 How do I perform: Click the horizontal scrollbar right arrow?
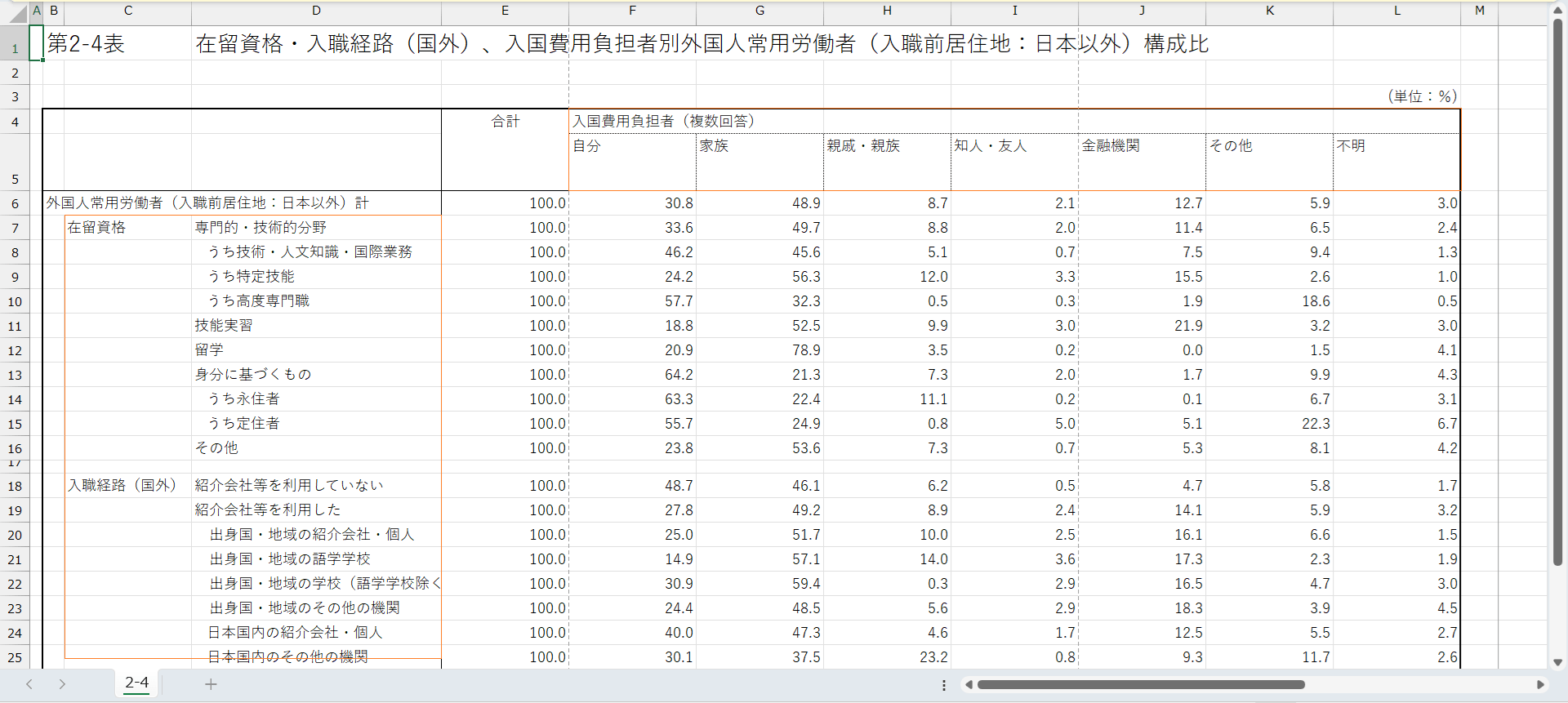point(1540,684)
